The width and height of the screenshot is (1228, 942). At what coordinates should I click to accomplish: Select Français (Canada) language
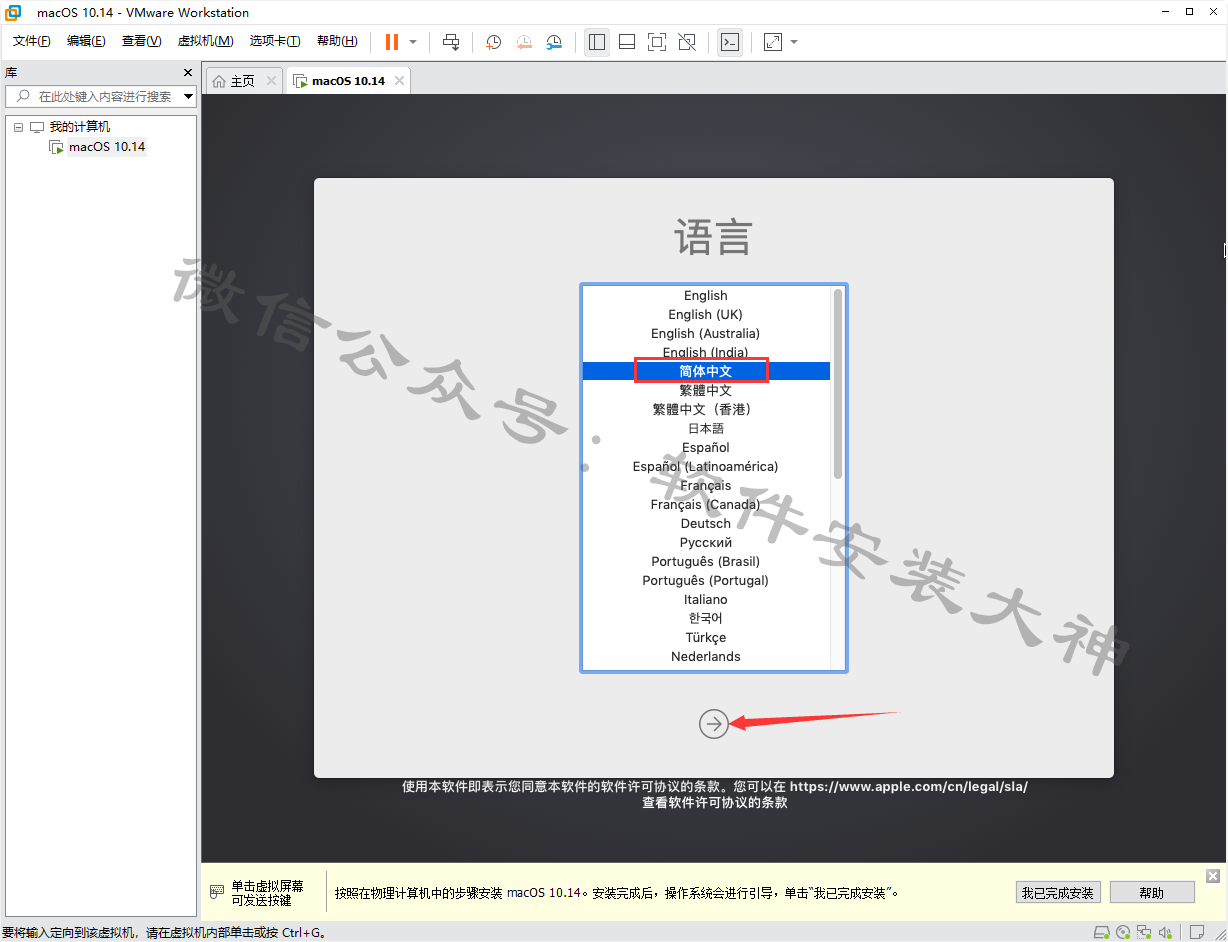(x=706, y=504)
